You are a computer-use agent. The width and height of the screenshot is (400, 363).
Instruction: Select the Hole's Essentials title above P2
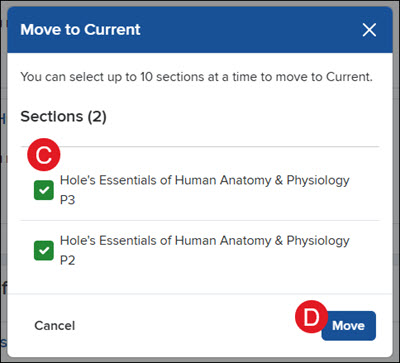tap(205, 241)
